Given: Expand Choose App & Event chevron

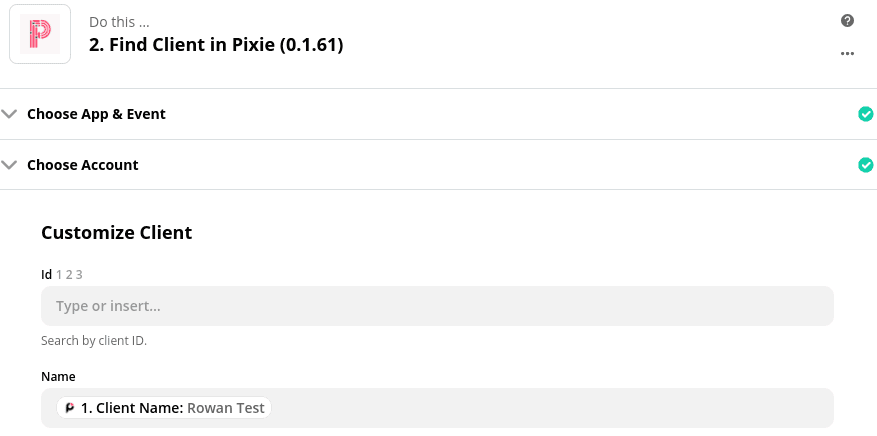Looking at the screenshot, I should pyautogui.click(x=10, y=114).
